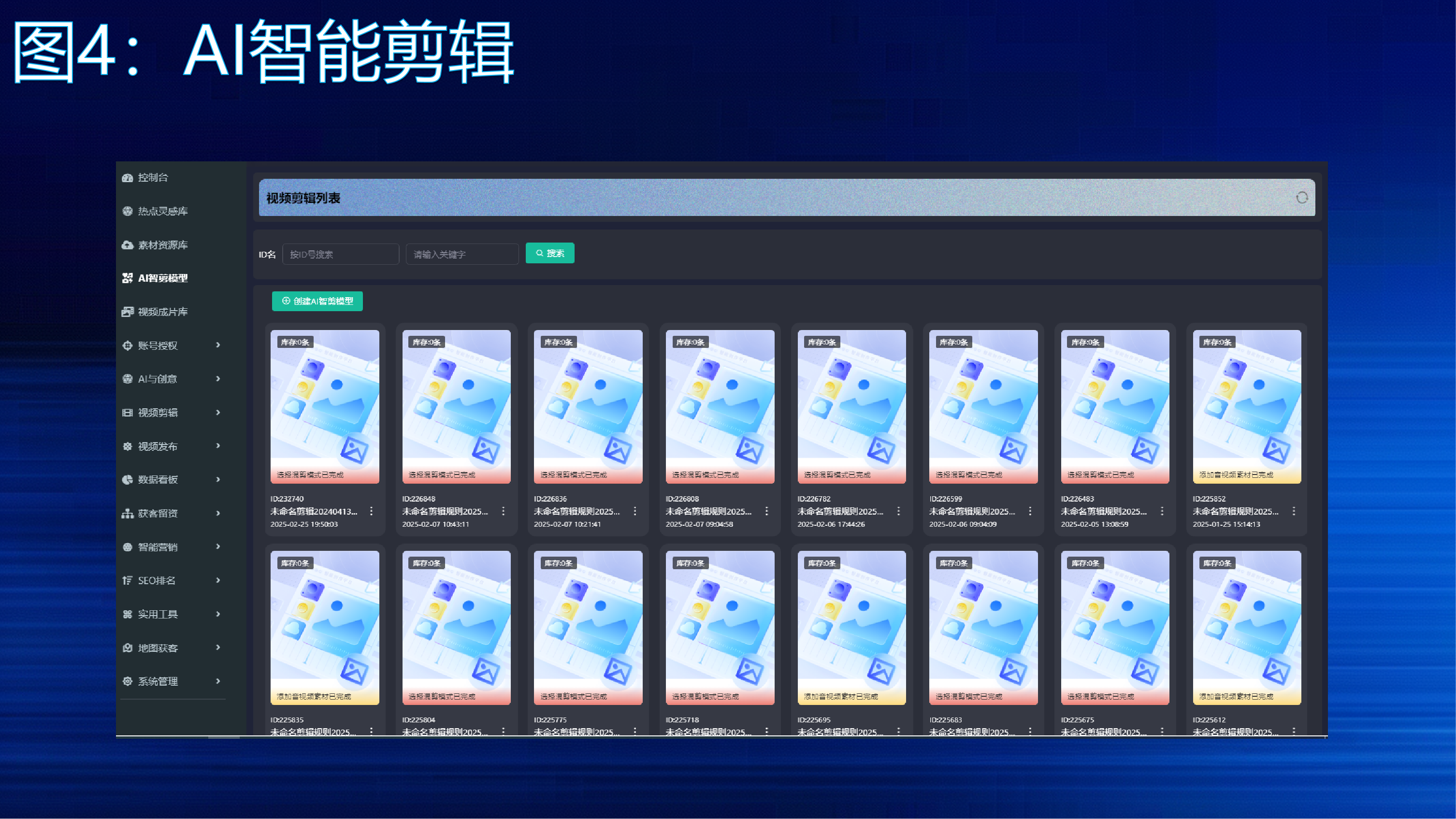
Task: Click the 地图获客 map icon
Action: (x=127, y=648)
